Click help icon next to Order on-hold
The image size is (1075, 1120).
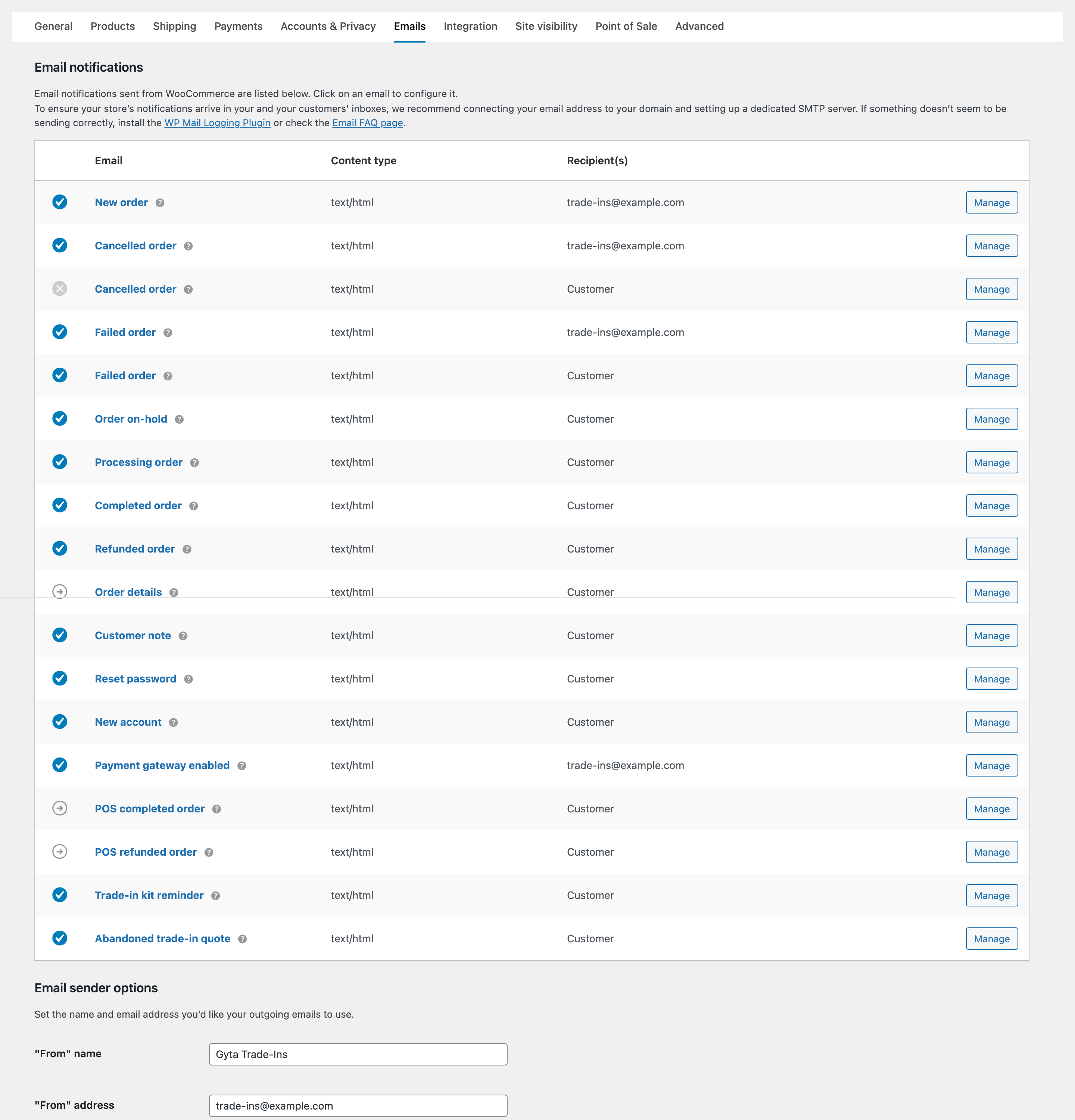[180, 419]
